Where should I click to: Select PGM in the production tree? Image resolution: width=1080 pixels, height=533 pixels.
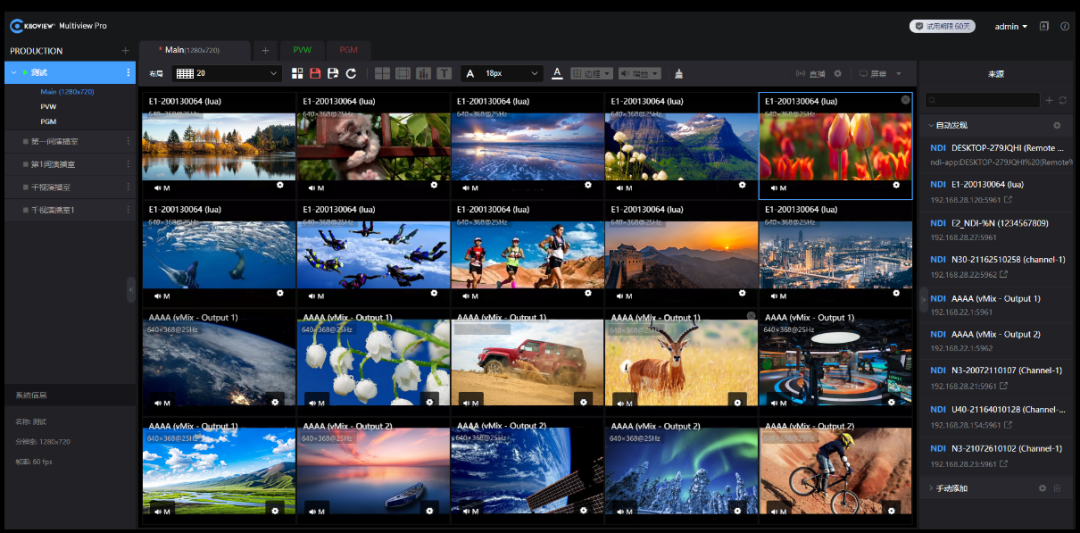(48, 121)
